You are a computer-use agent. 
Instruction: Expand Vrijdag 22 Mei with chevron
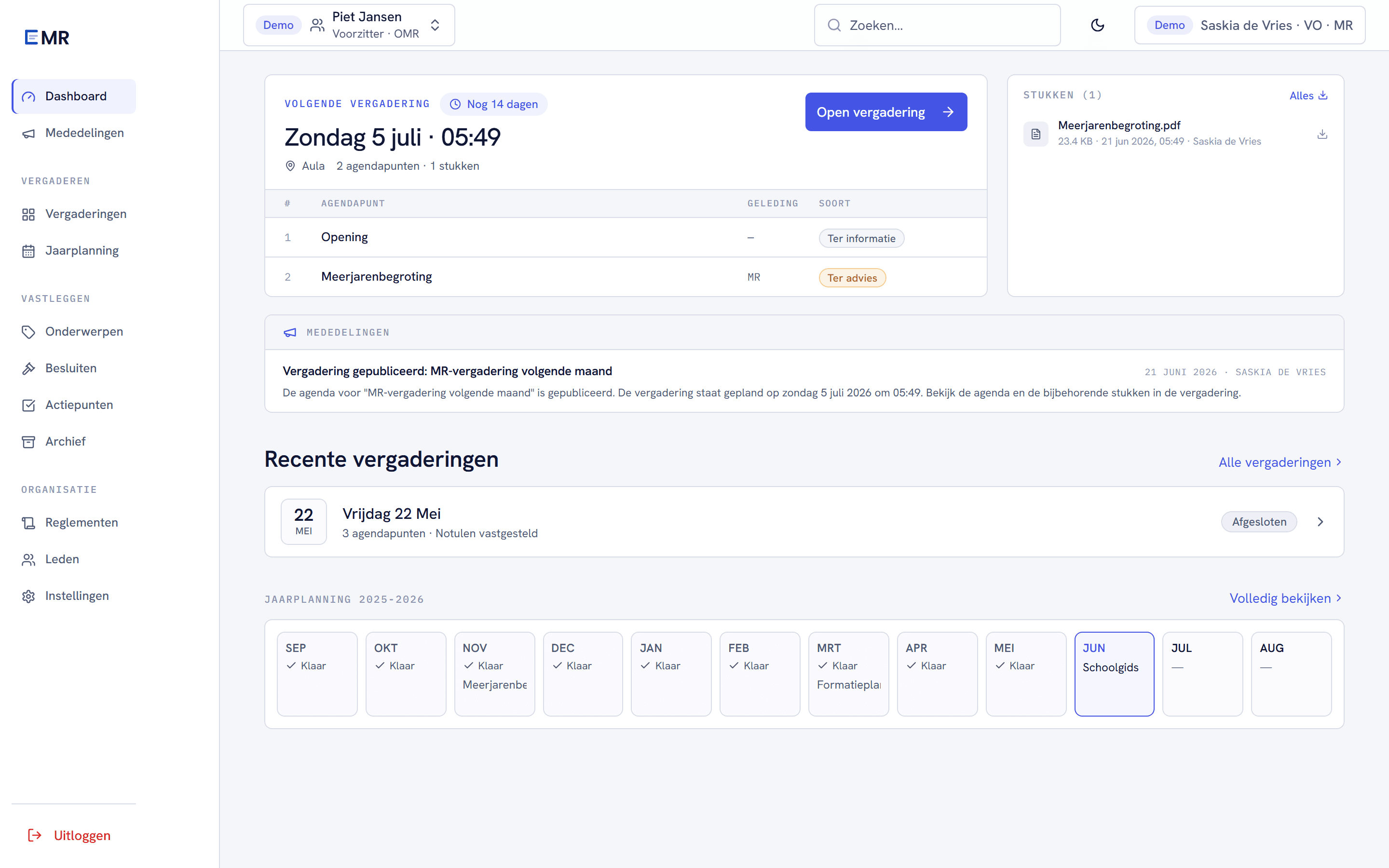point(1320,522)
